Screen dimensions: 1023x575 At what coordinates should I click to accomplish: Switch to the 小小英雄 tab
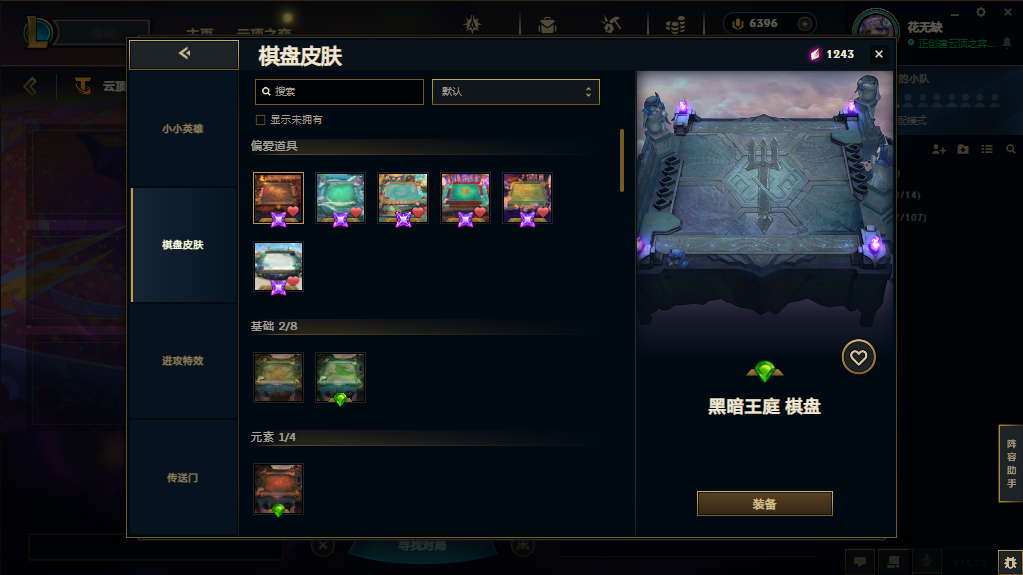[183, 129]
